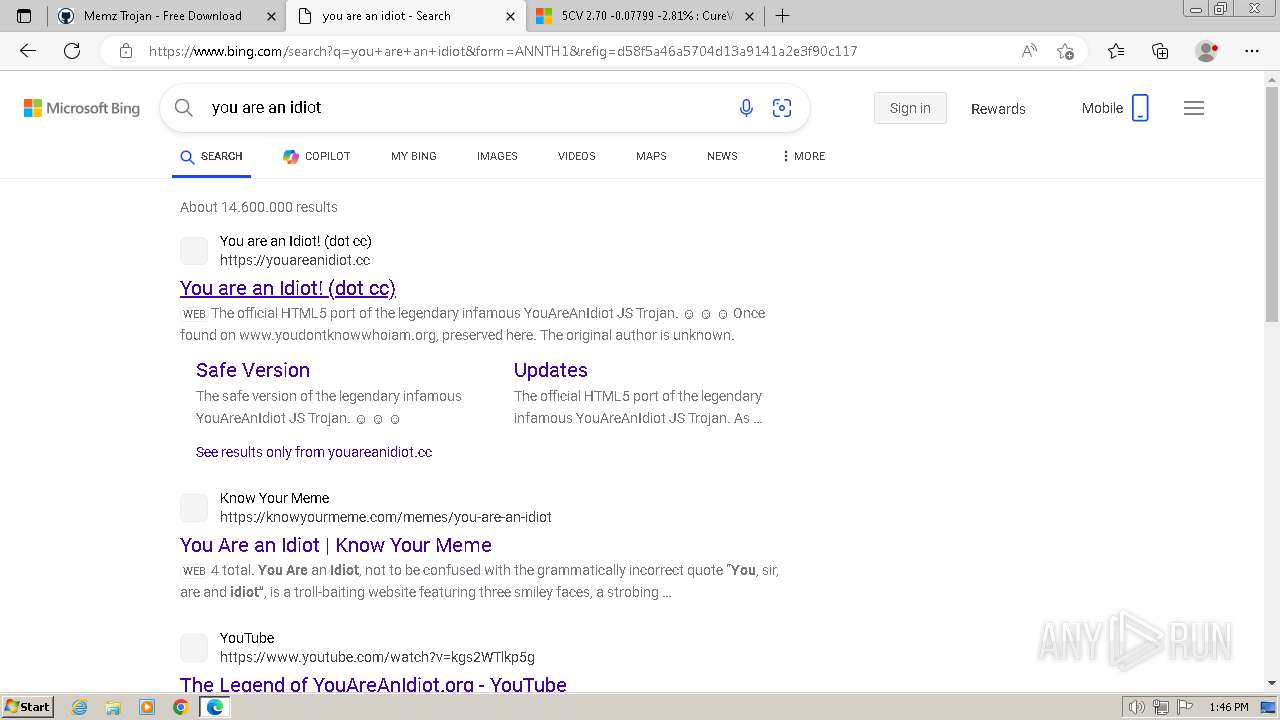Open You Are an Idiot Know Your Meme
Viewport: 1280px width, 720px height.
336,545
